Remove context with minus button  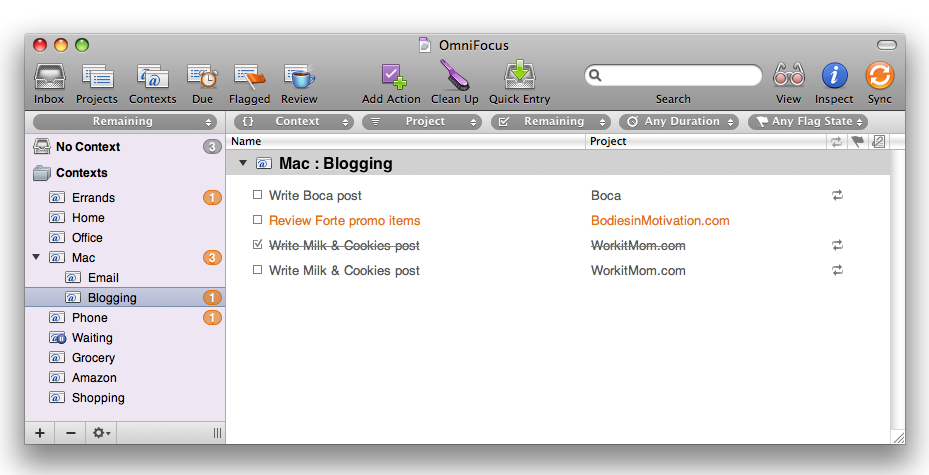71,433
